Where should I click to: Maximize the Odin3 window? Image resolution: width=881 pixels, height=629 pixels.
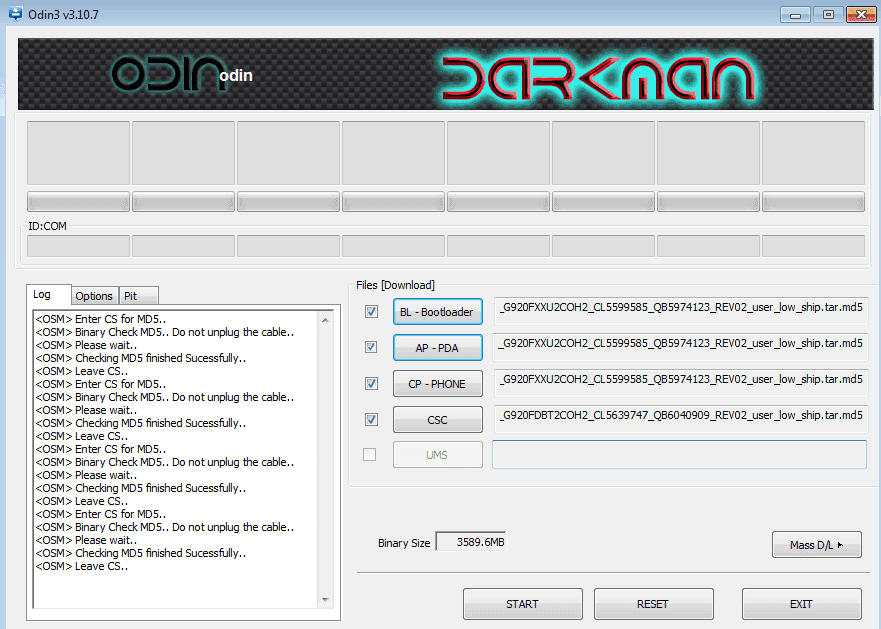click(828, 15)
